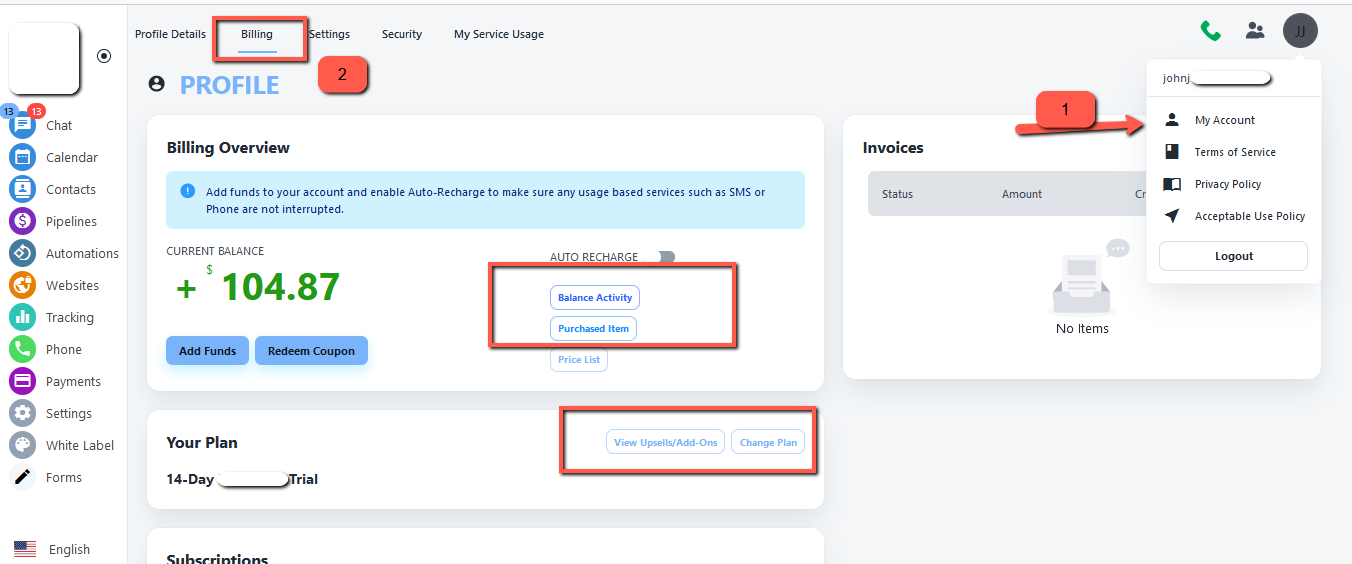Open the English language selector
Viewport: 1352px width, 564px height.
tap(54, 549)
